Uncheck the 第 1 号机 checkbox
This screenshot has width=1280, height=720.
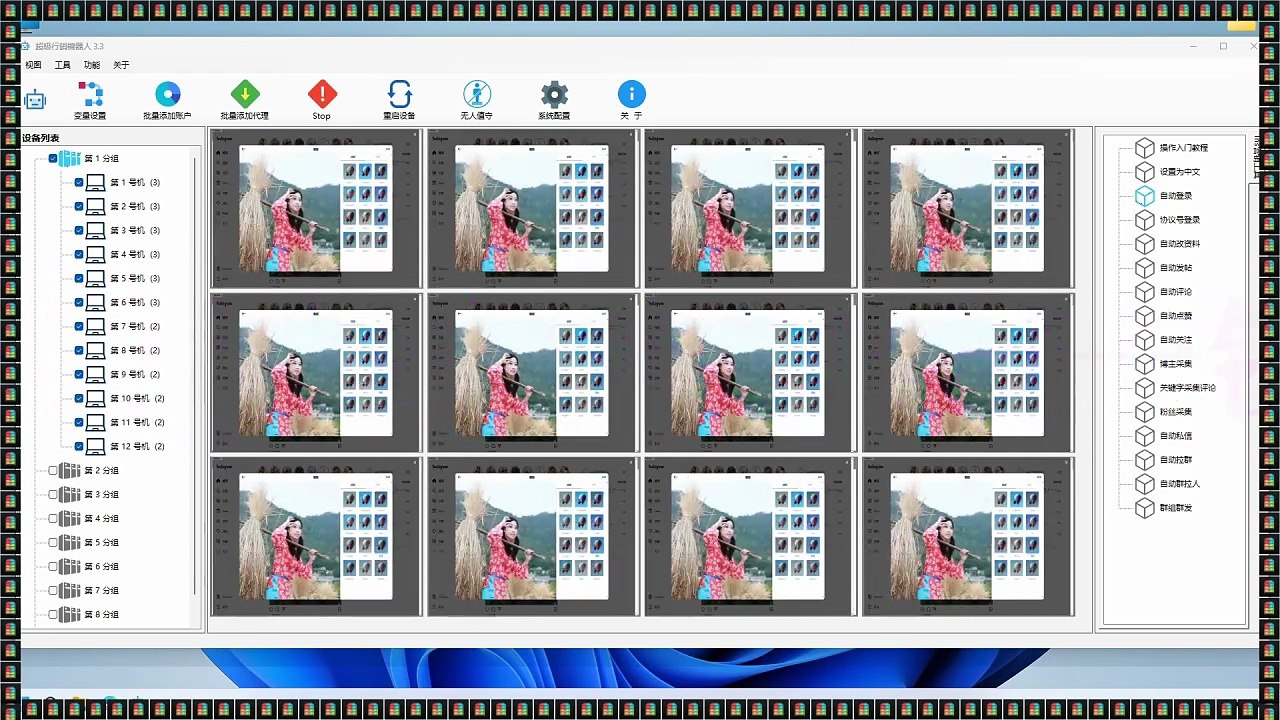(79, 182)
